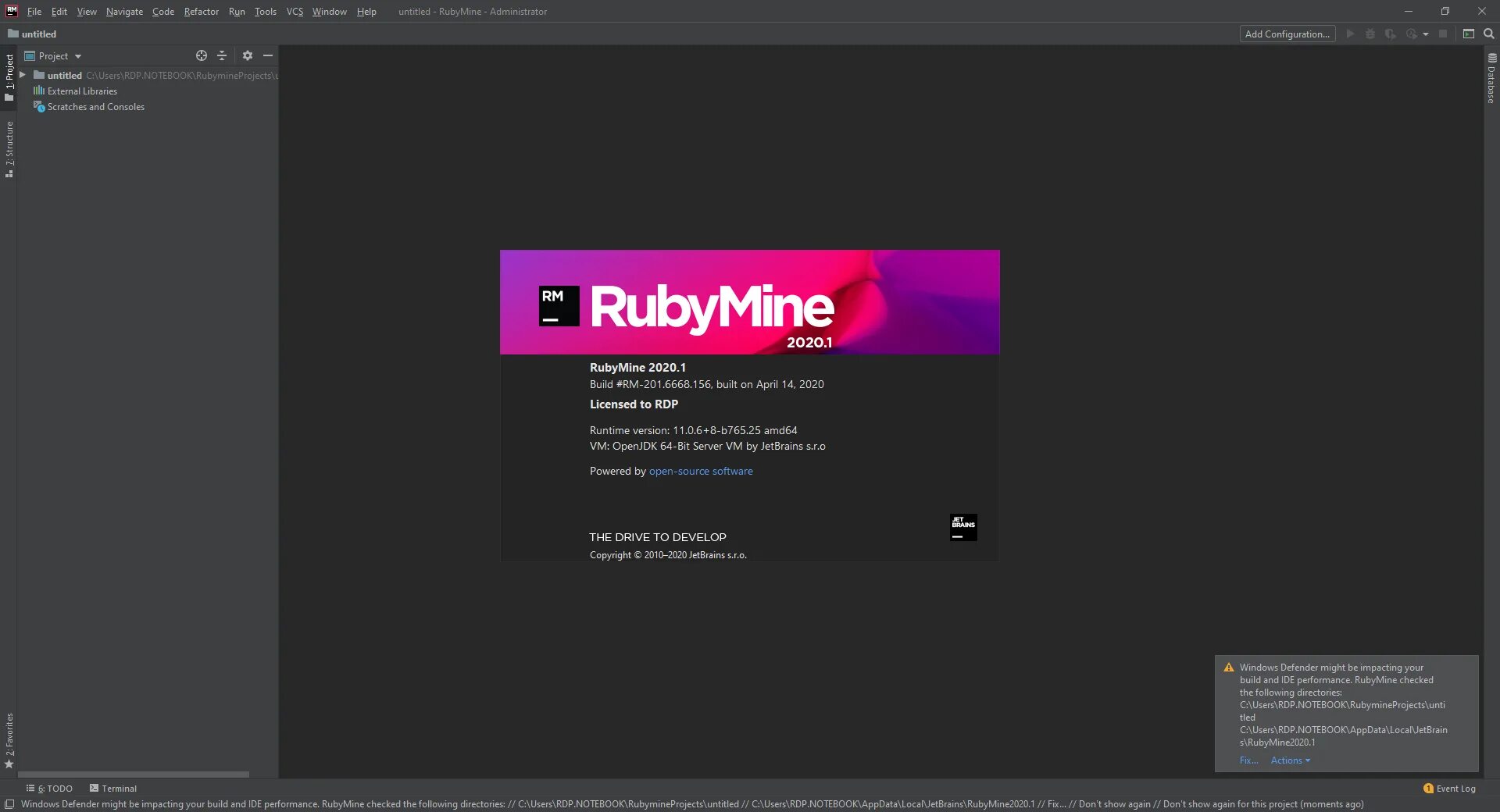Click the Stop square icon
Viewport: 1500px width, 812px height.
click(x=1443, y=34)
